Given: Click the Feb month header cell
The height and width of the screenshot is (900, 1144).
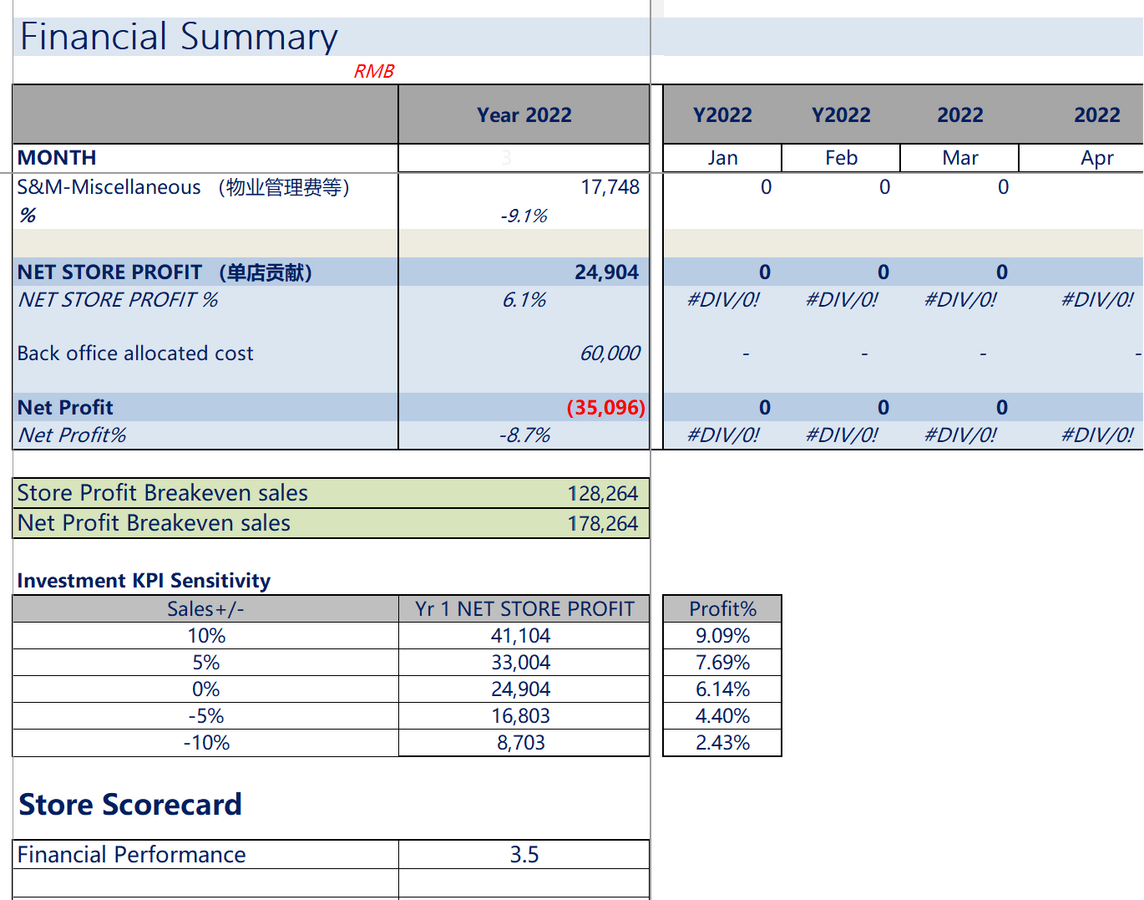Looking at the screenshot, I should [841, 158].
